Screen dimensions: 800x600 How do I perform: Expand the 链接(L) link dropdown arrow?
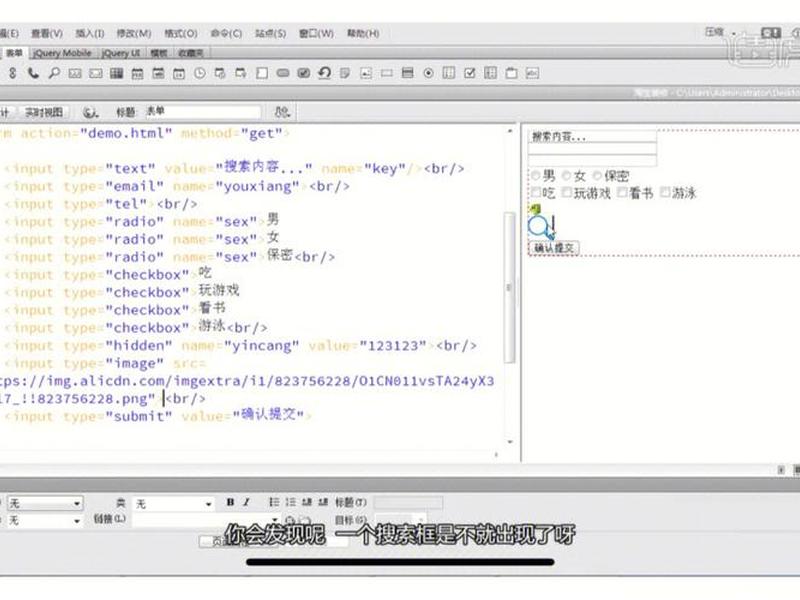pos(275,520)
